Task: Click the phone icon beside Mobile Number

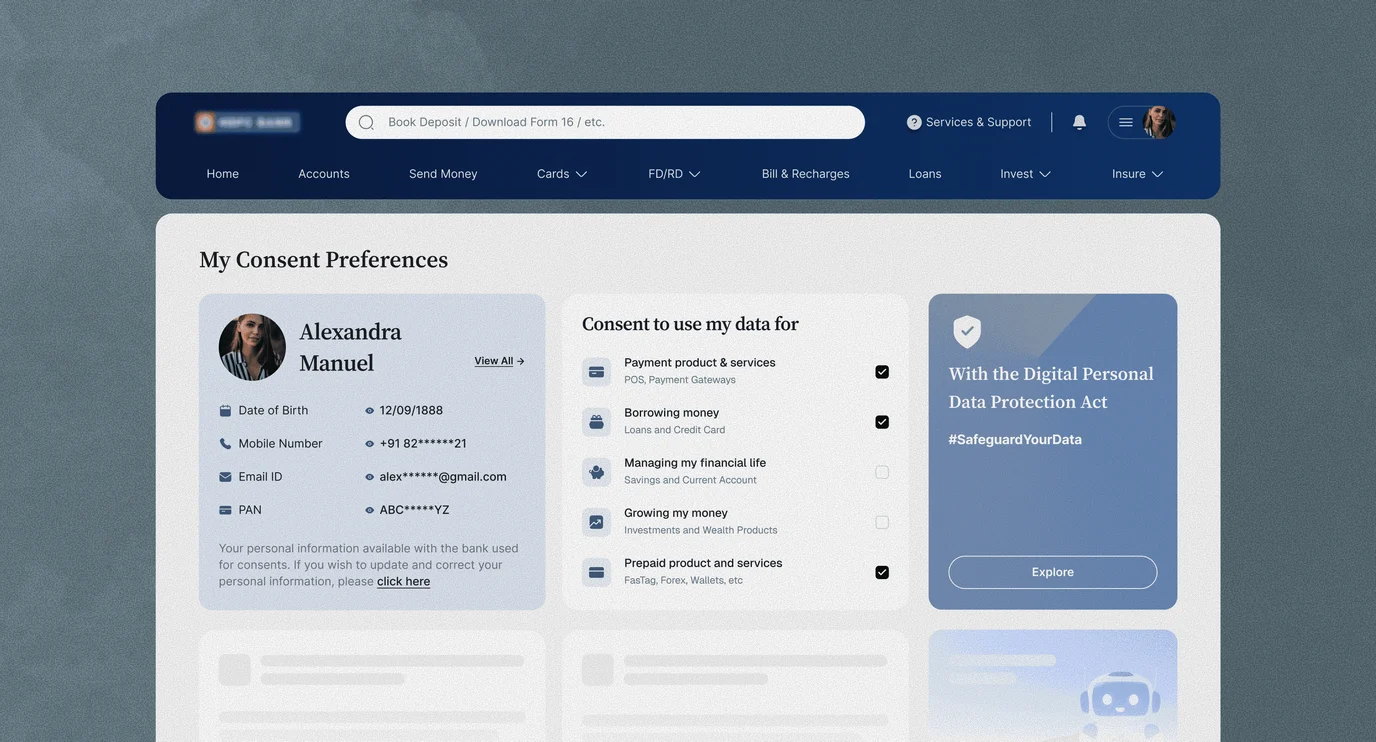Action: click(x=225, y=444)
